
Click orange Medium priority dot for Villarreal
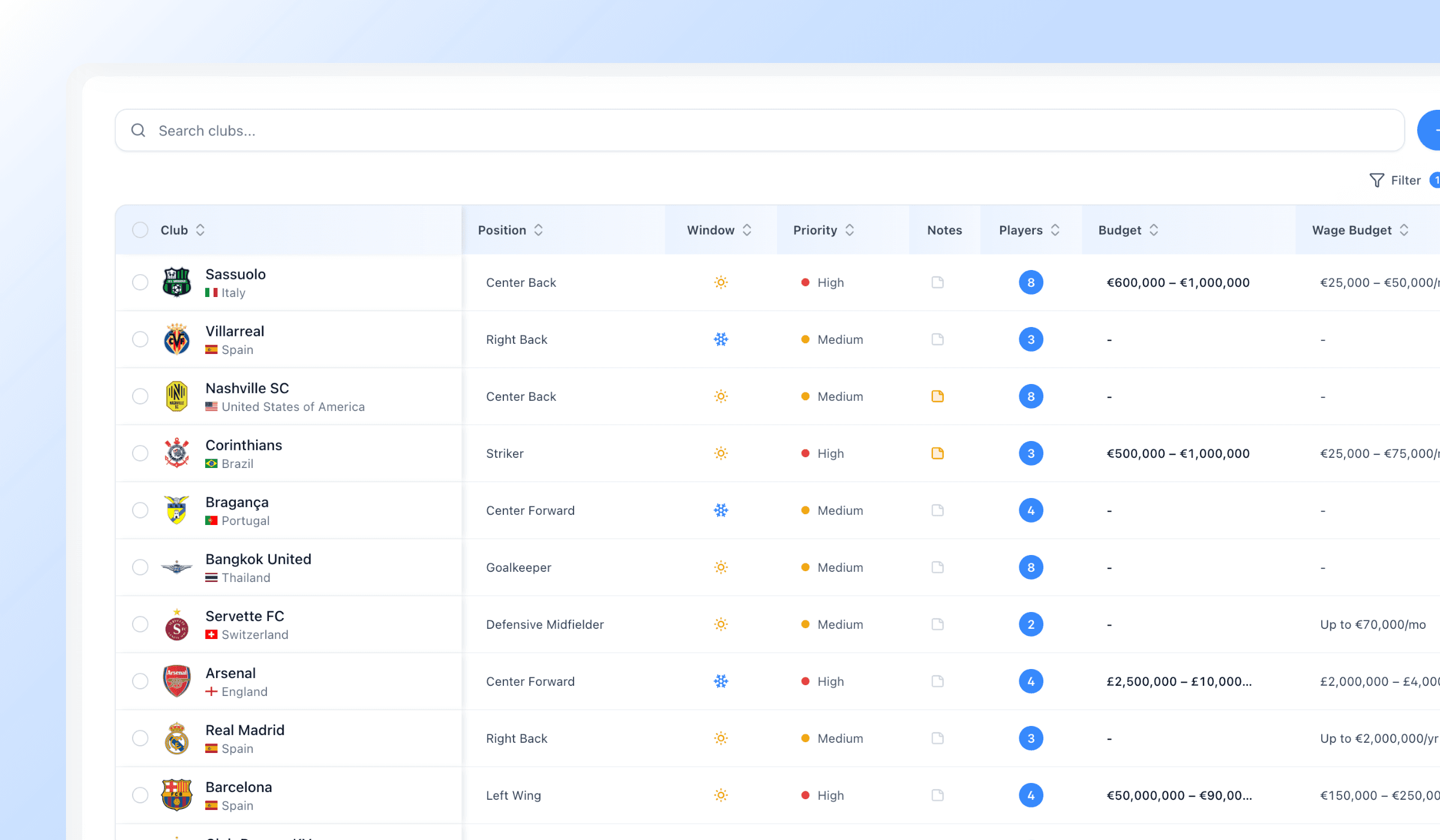(x=805, y=339)
